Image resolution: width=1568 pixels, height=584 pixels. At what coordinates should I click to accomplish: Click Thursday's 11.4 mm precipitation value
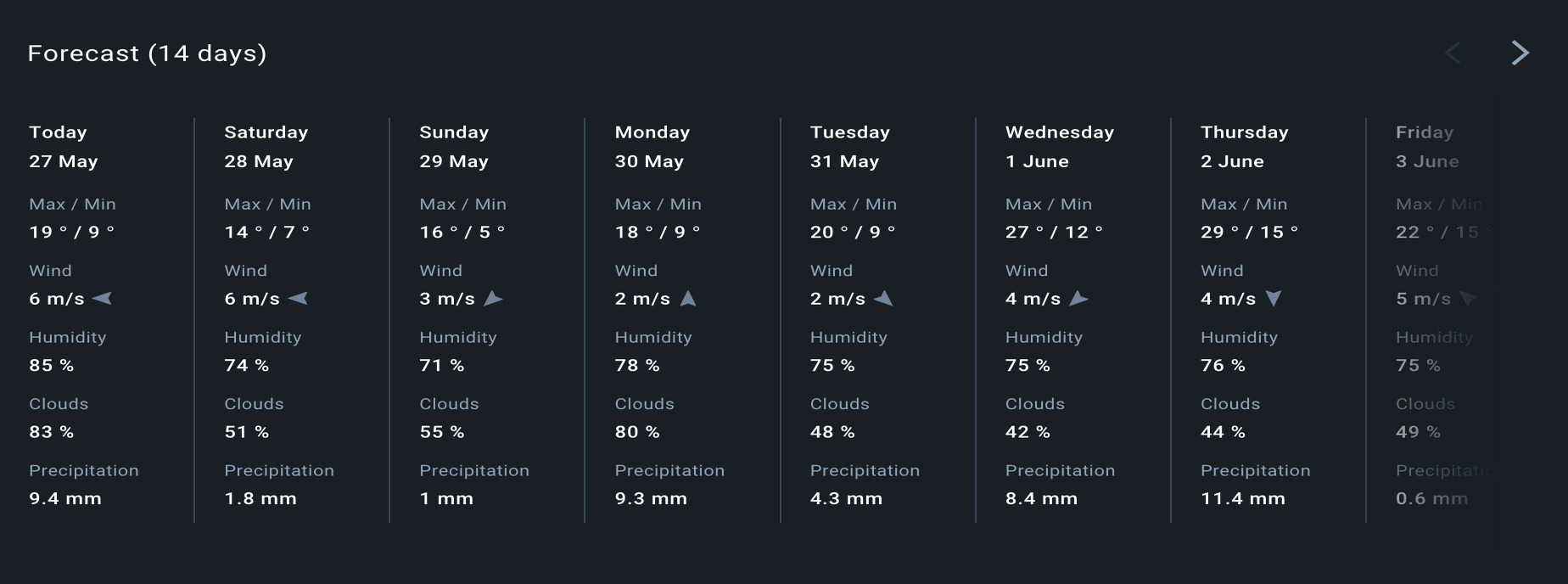click(x=1243, y=499)
